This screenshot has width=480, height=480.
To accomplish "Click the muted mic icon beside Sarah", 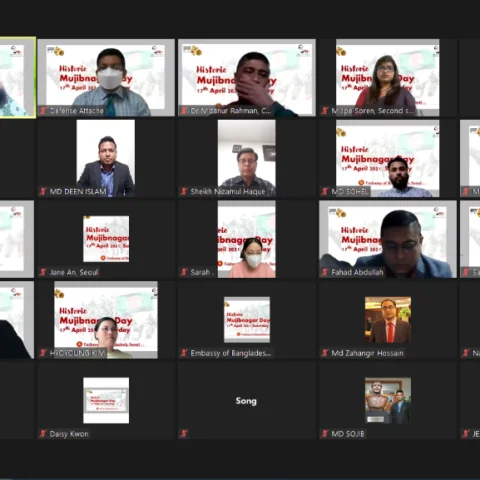I will point(184,272).
